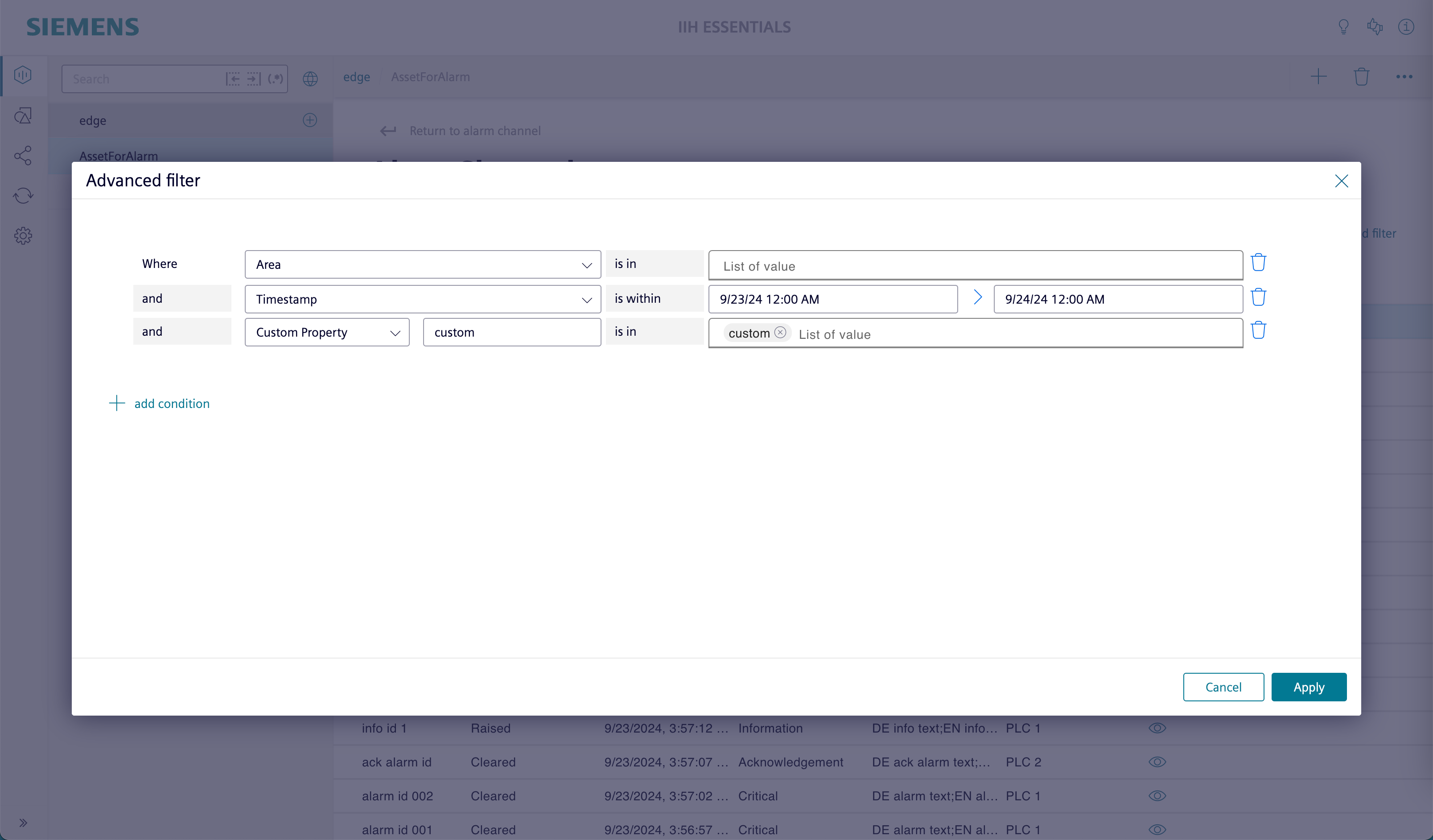Click 'Raised' status cell

(x=490, y=728)
